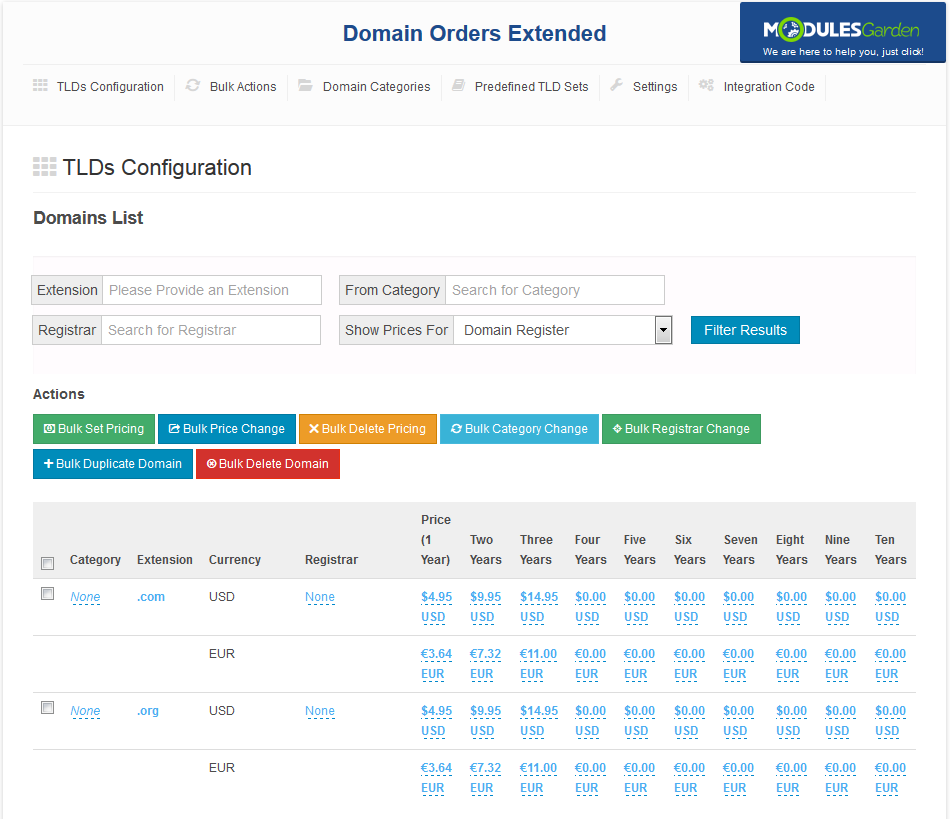Click the .com extension link
The width and height of the screenshot is (950, 819).
pos(151,597)
